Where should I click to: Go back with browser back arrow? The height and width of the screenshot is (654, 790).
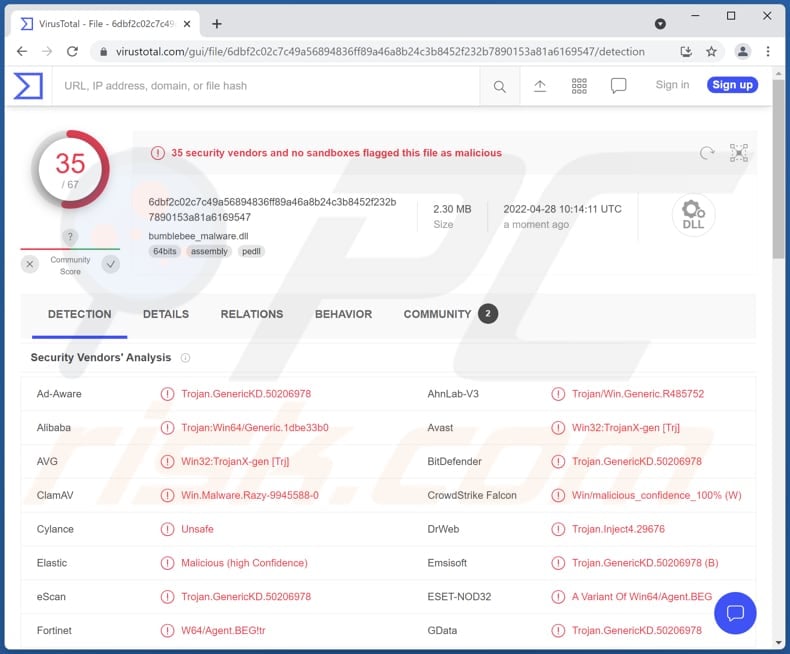pyautogui.click(x=22, y=51)
